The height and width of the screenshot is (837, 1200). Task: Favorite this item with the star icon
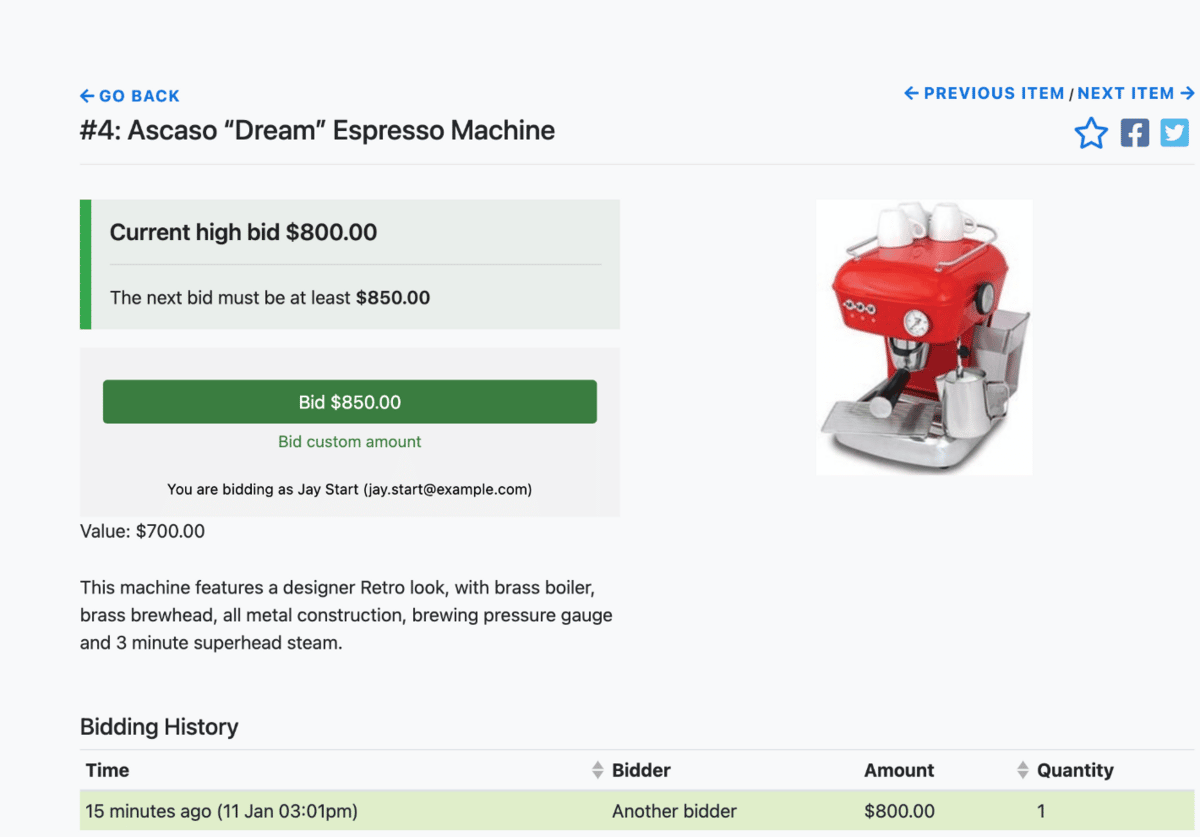pos(1091,133)
